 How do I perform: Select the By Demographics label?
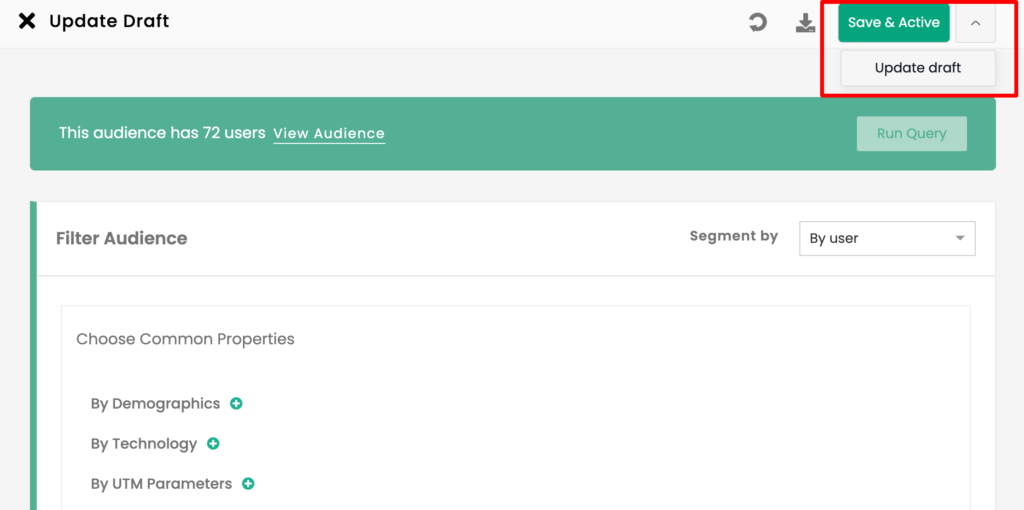[x=155, y=404]
